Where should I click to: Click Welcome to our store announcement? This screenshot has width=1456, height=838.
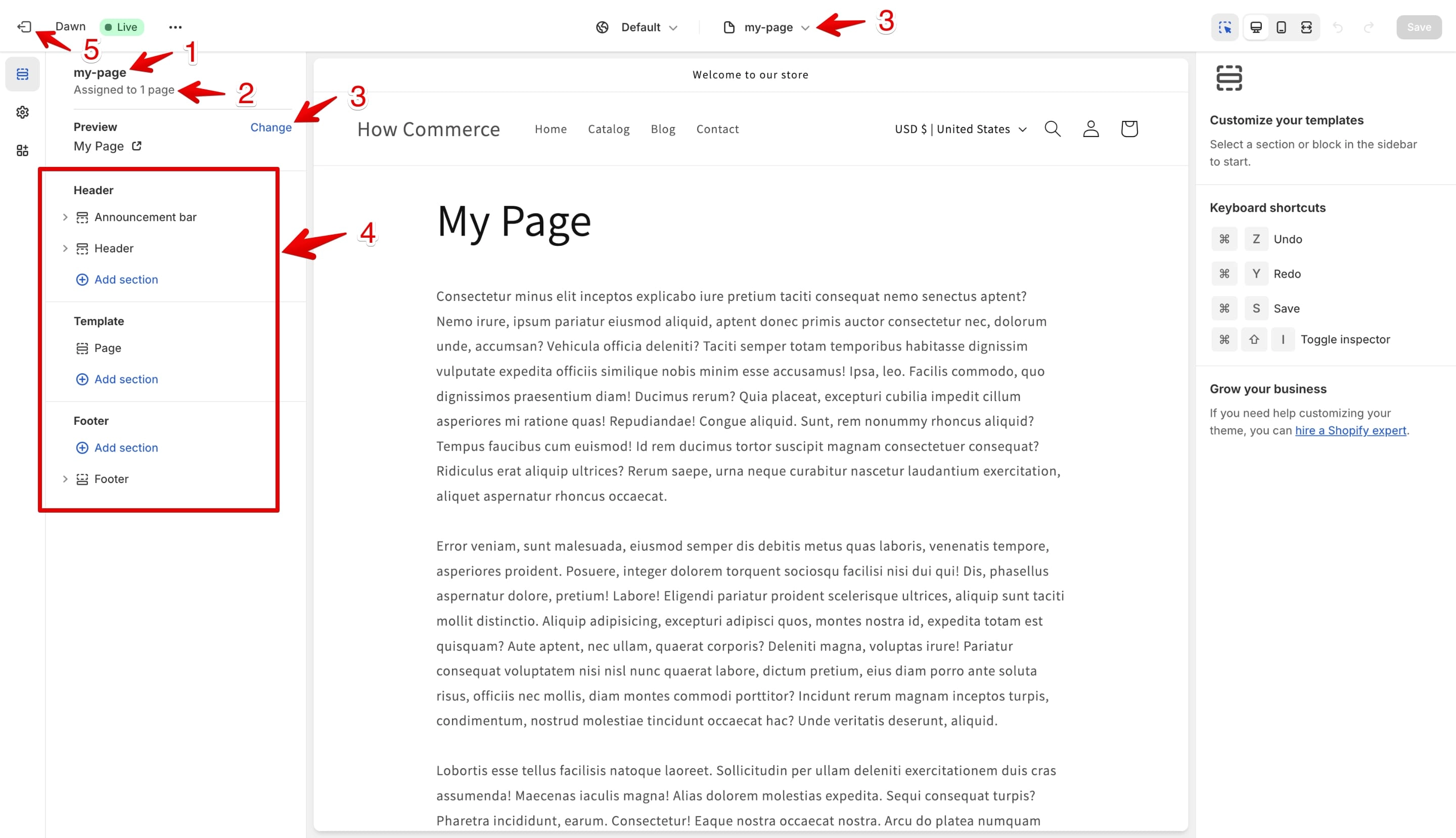tap(750, 75)
